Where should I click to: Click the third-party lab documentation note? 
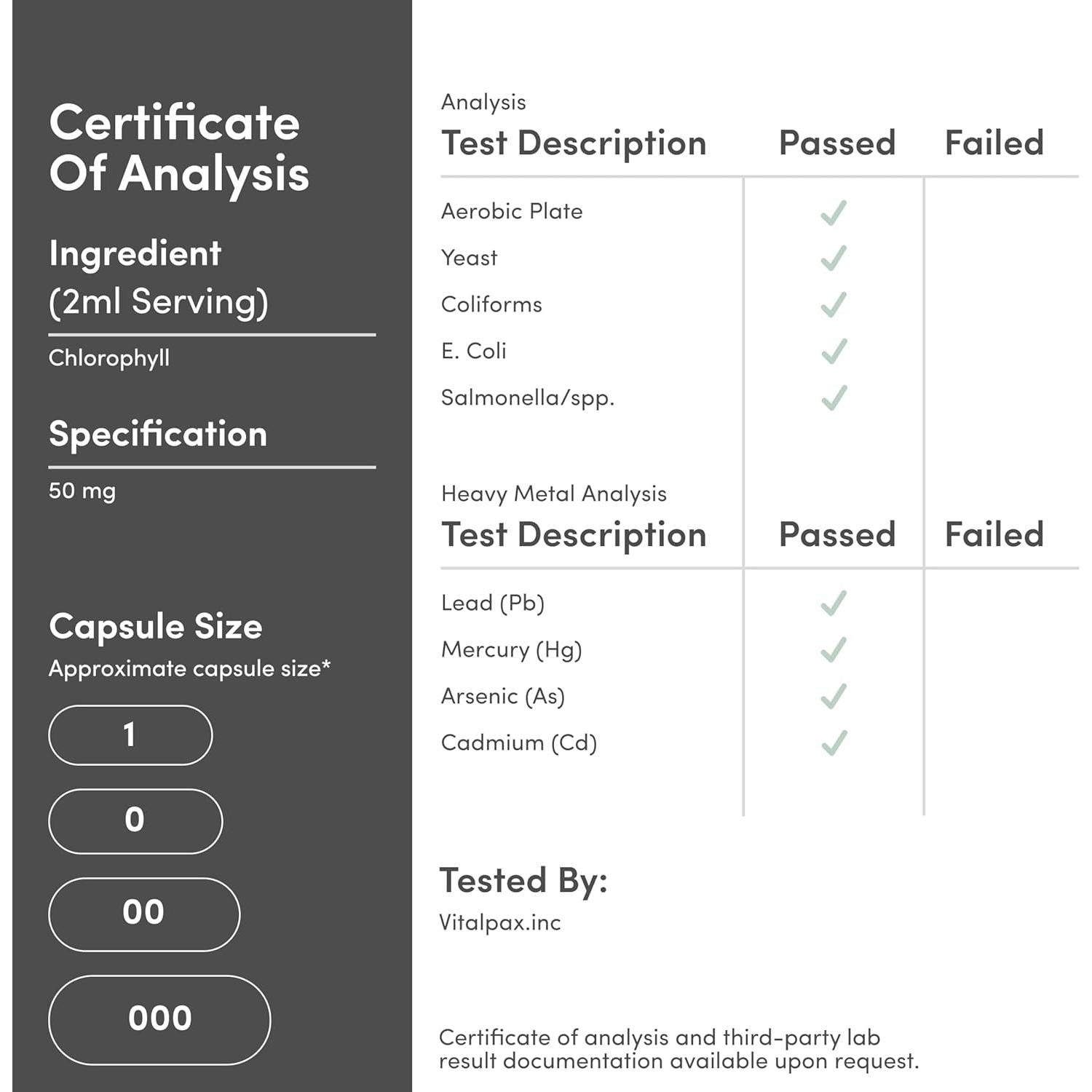click(678, 1049)
